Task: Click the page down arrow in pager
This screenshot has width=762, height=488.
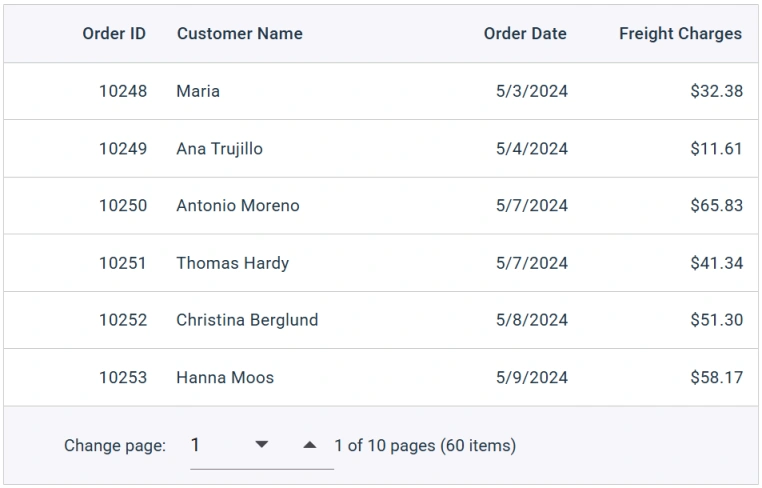Action: click(262, 445)
